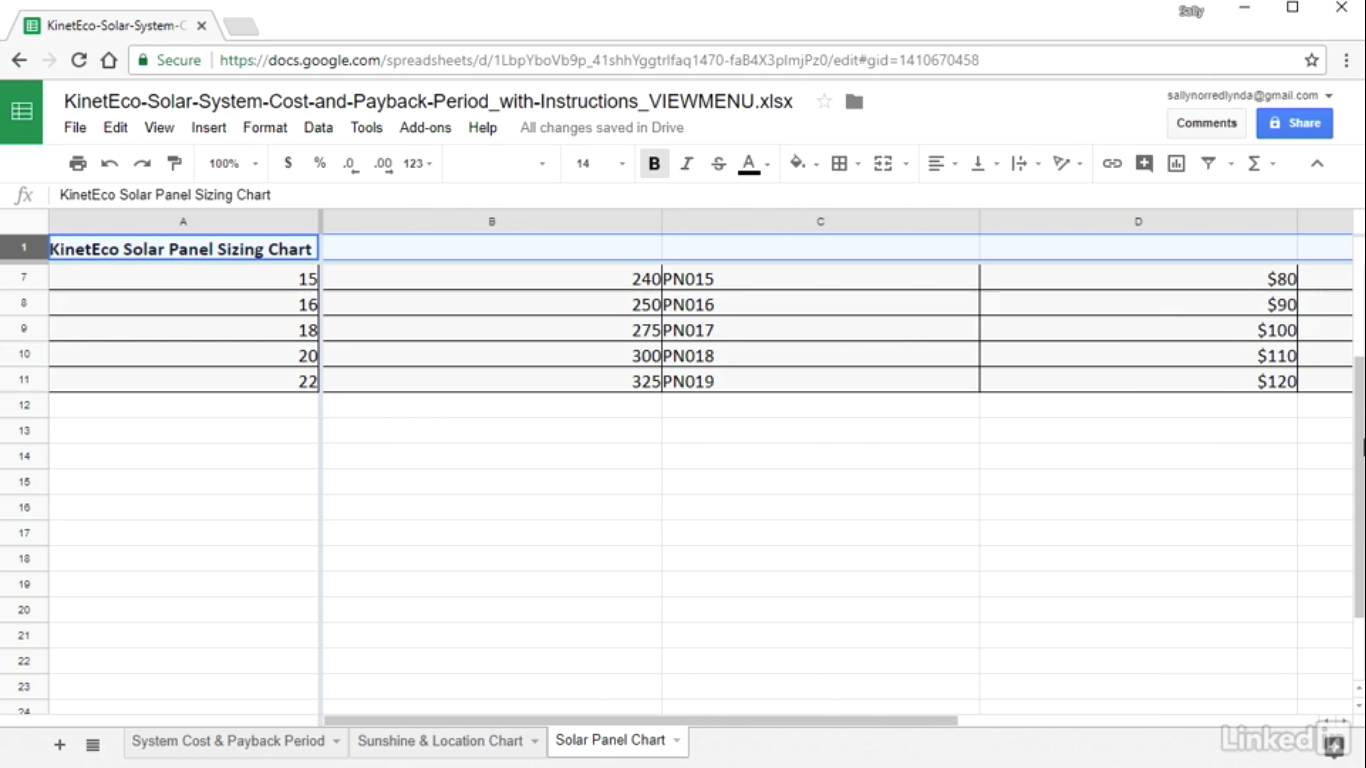The height and width of the screenshot is (768, 1366).
Task: Open Solar Panel Chart tab dropdown arrow
Action: click(x=677, y=741)
